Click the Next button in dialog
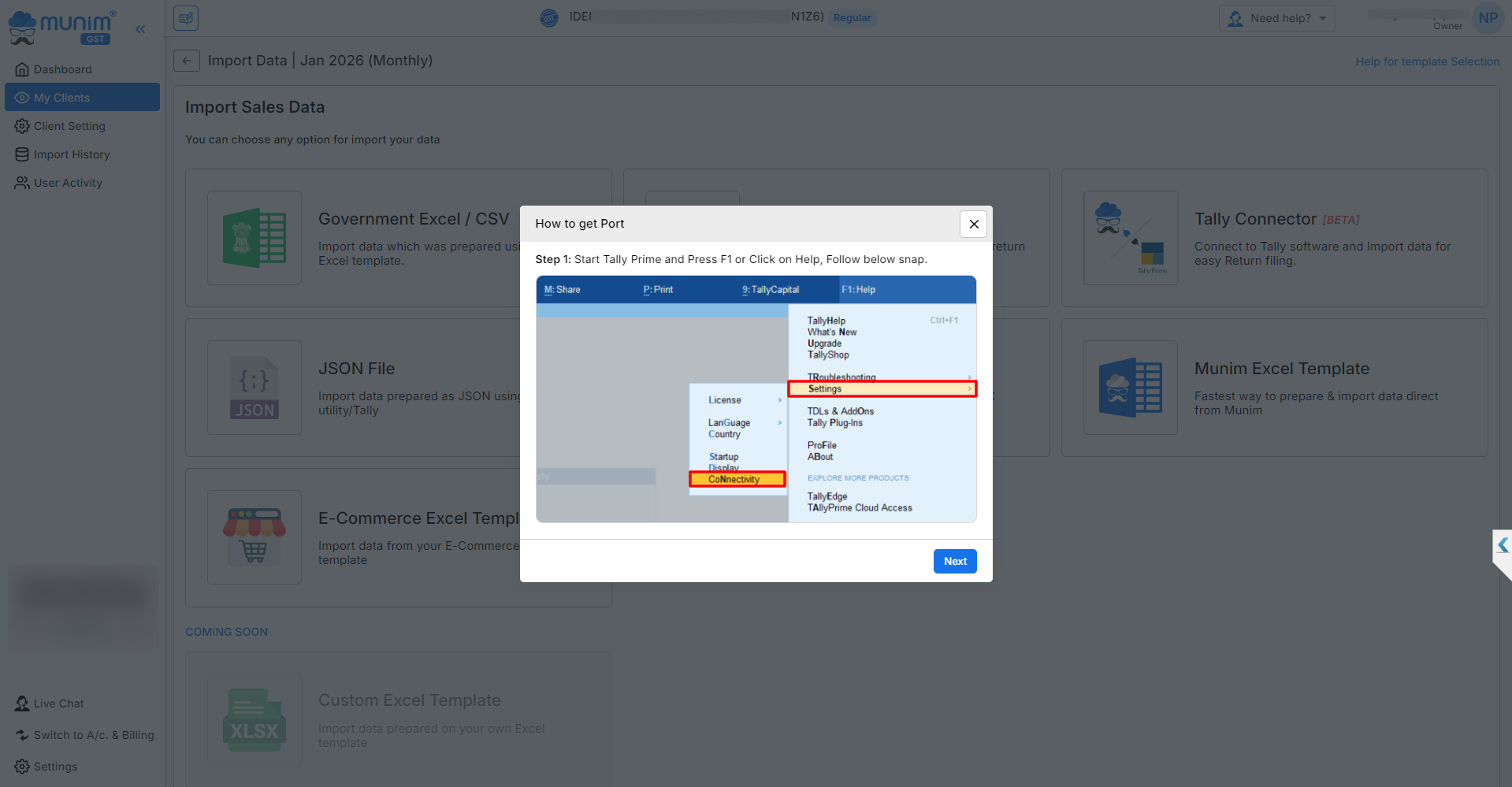This screenshot has width=1512, height=787. tap(955, 561)
